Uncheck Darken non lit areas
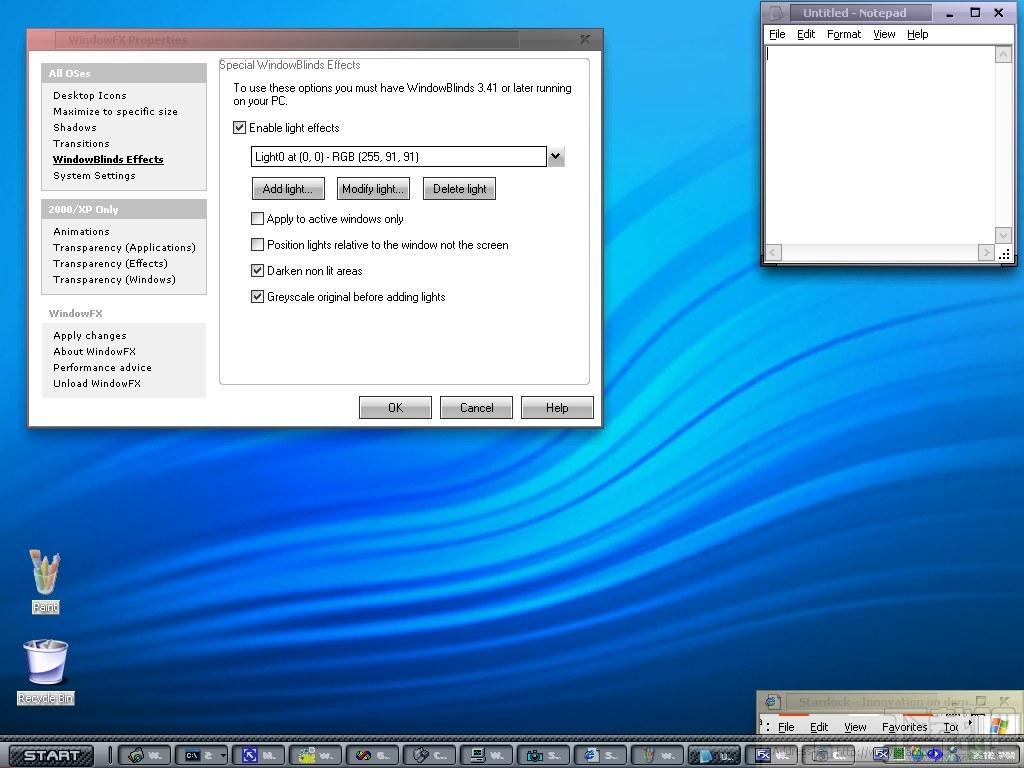 pyautogui.click(x=257, y=270)
